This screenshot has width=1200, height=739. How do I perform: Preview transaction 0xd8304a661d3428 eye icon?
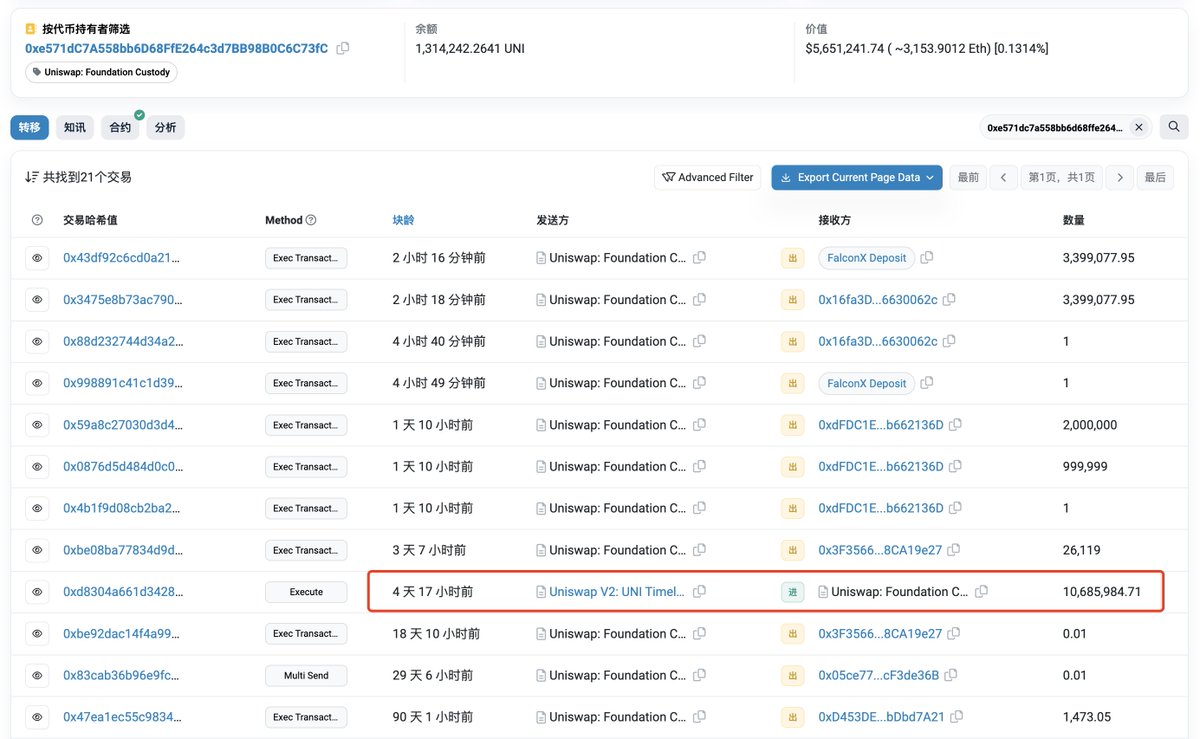point(37,592)
